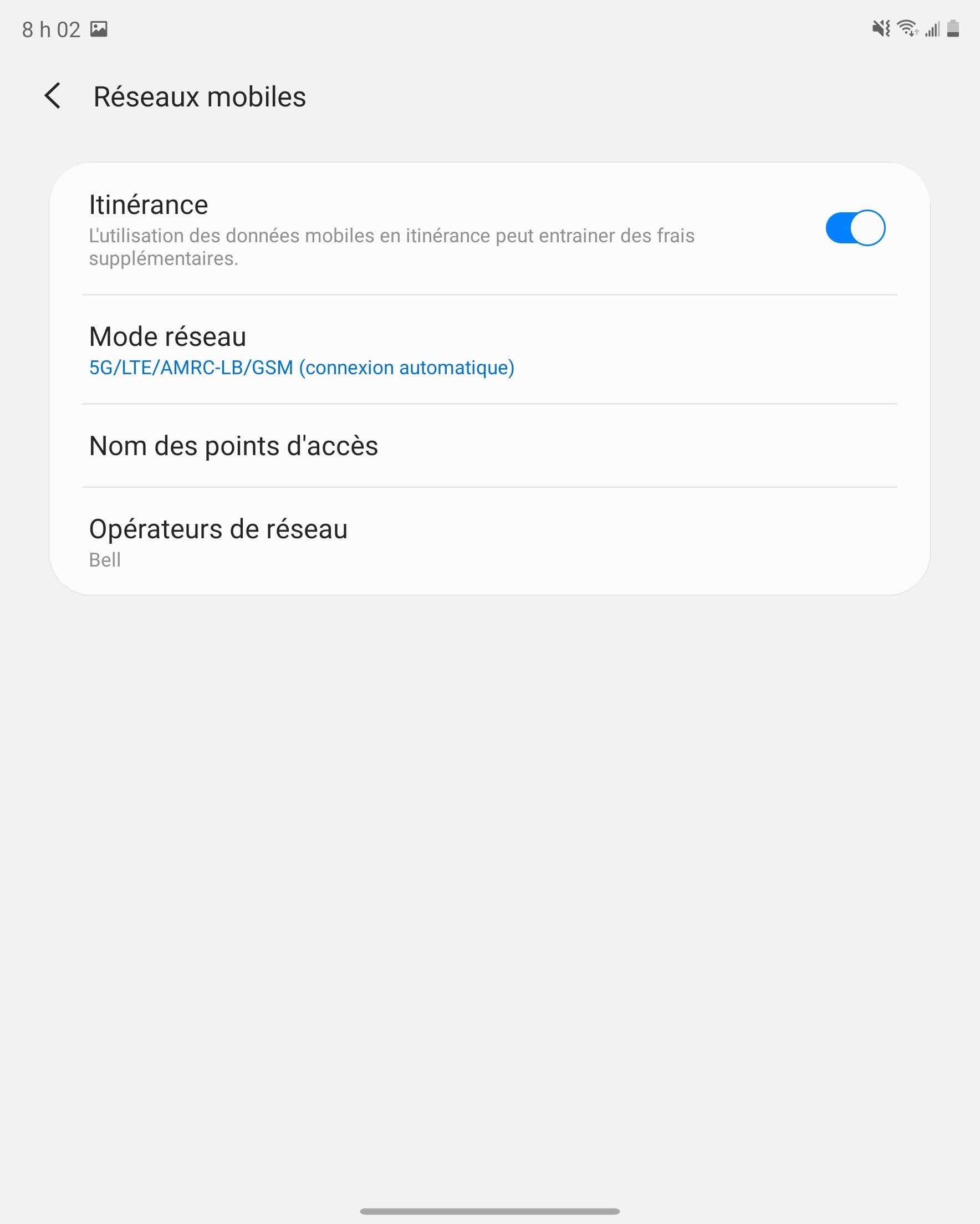Go back using the arrow beside Réseaux mobiles

coord(53,96)
